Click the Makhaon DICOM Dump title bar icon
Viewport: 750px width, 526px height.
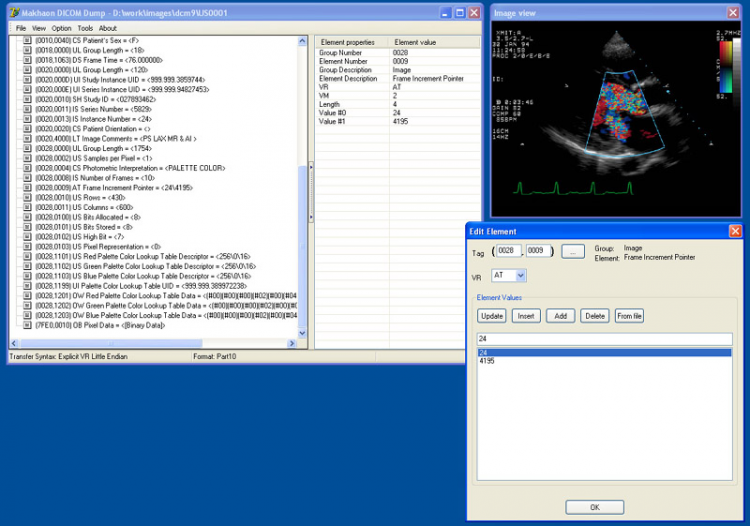click(x=15, y=13)
